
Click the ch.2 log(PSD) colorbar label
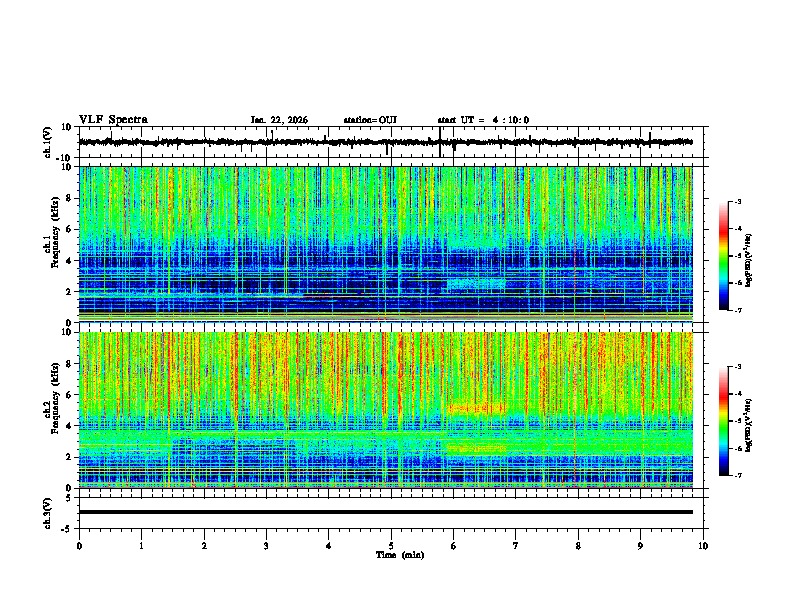[749, 425]
